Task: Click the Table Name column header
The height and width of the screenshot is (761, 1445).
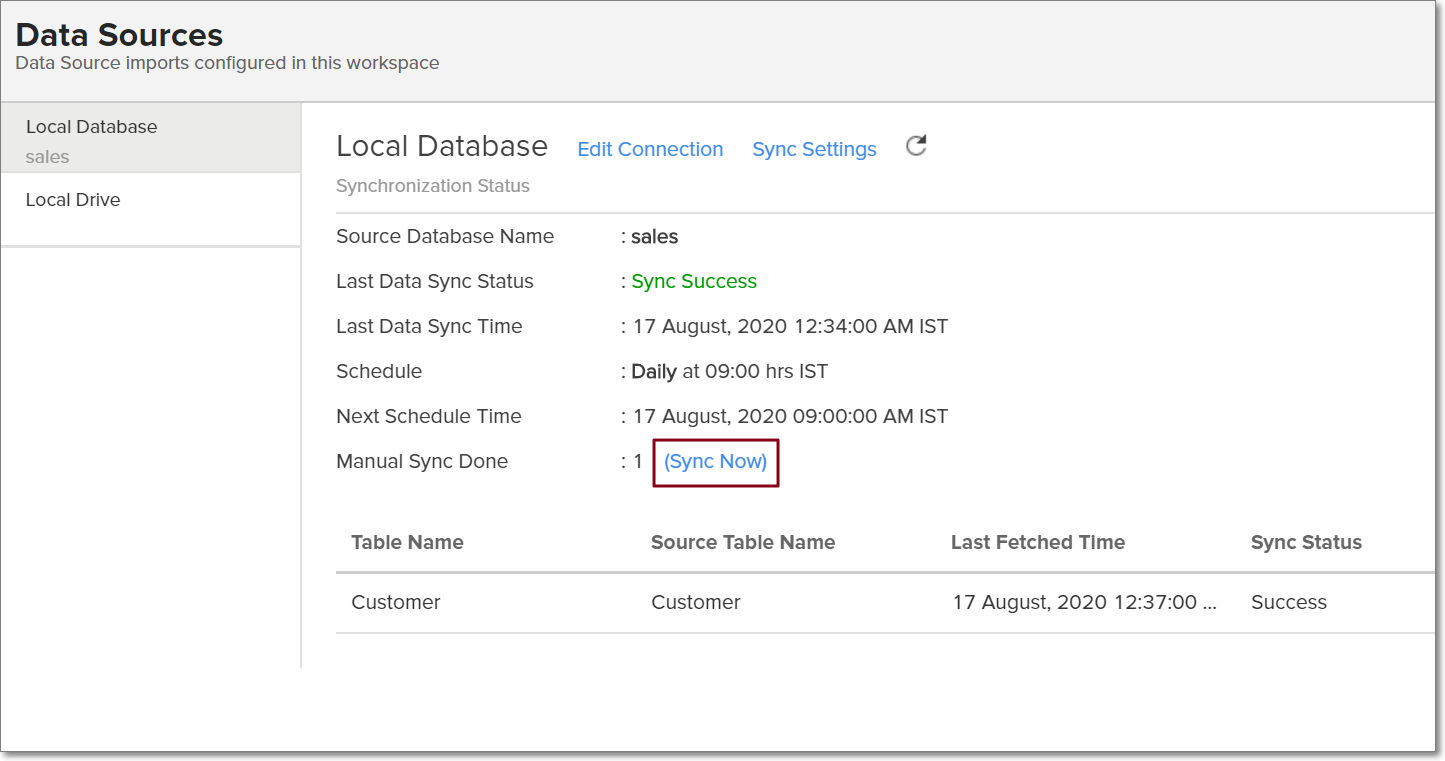Action: pyautogui.click(x=407, y=543)
